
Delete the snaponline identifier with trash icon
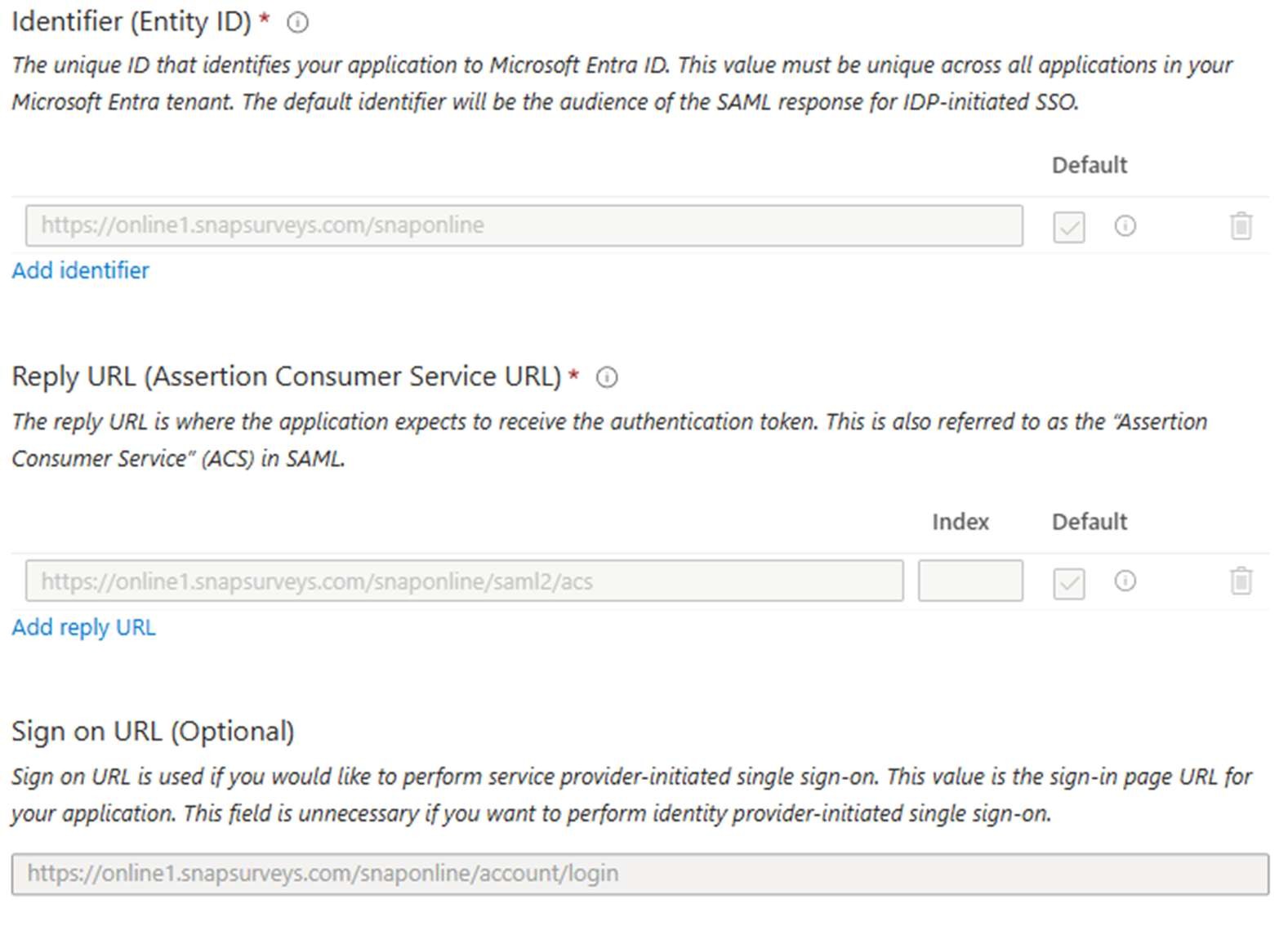pos(1241,225)
